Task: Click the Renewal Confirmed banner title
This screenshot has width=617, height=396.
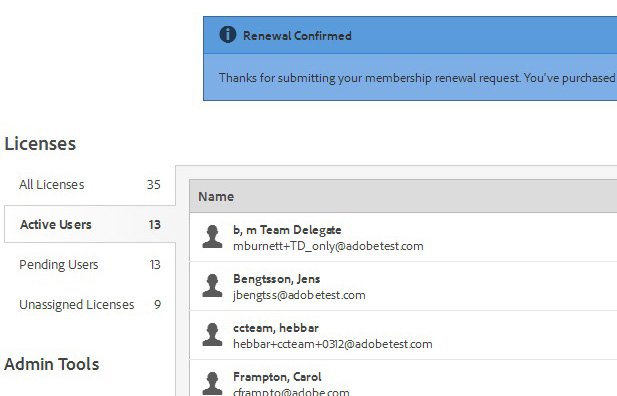Action: 297,36
